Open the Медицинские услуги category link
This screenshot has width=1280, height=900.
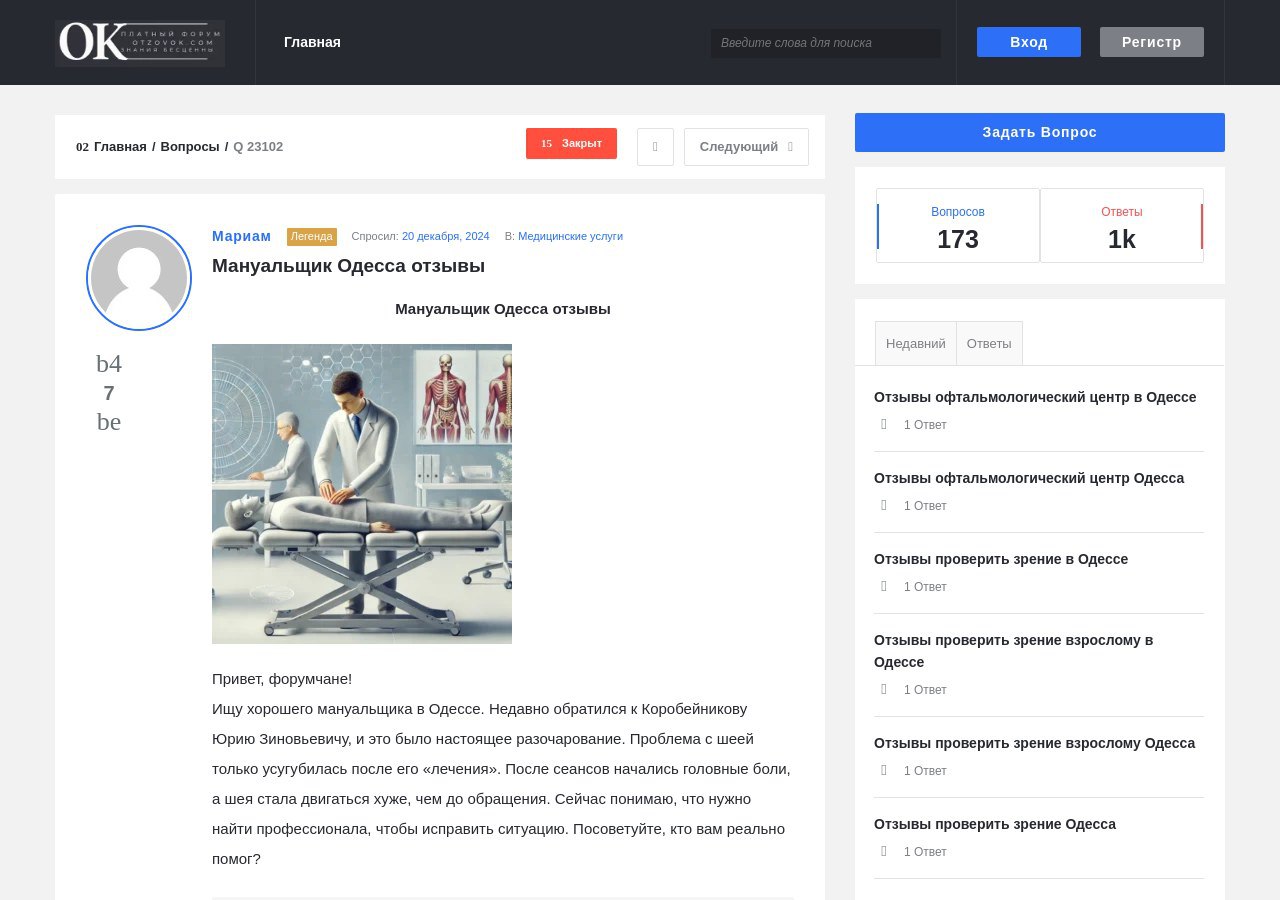[570, 236]
